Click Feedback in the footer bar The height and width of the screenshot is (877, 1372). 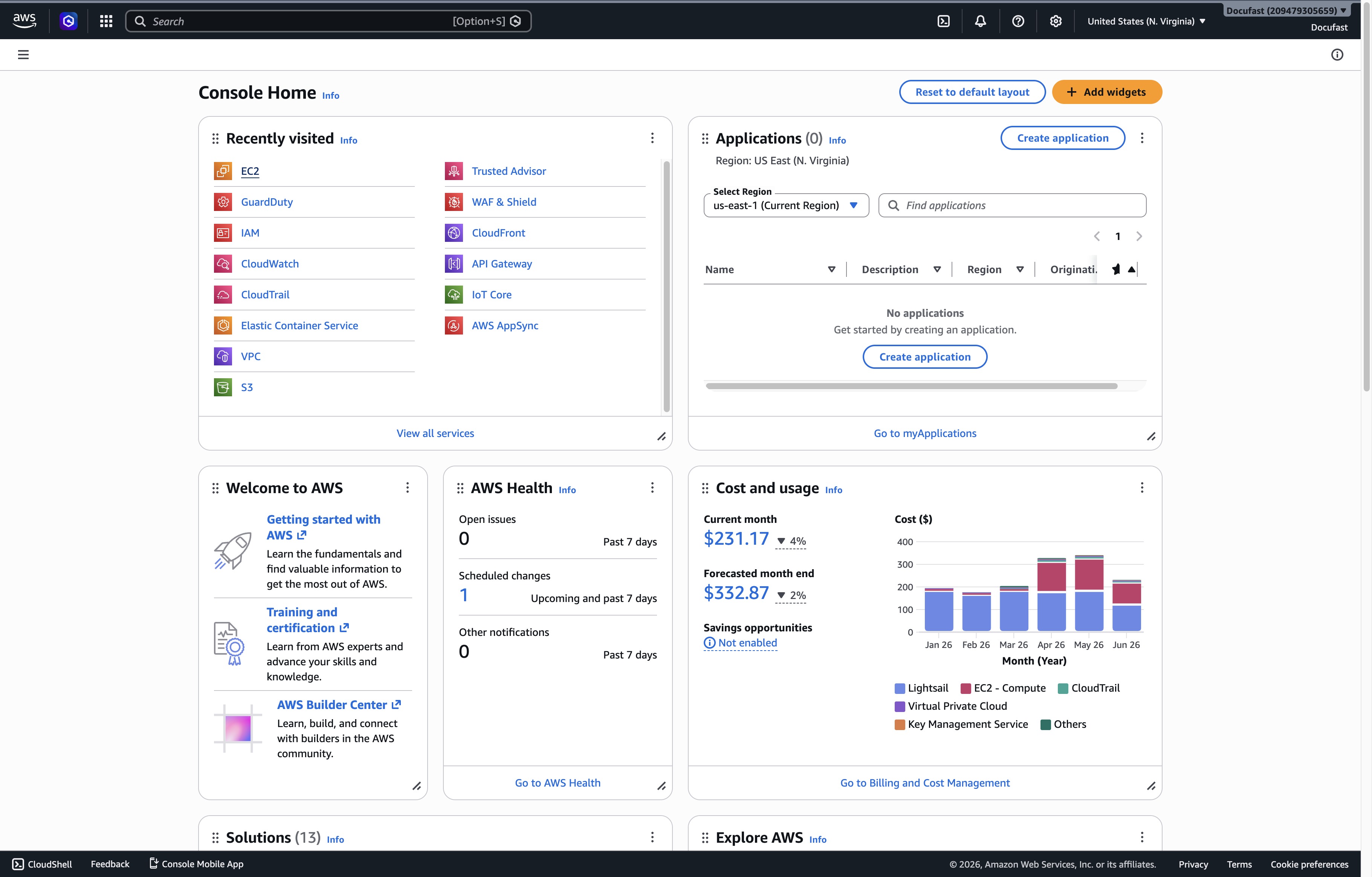(x=110, y=864)
